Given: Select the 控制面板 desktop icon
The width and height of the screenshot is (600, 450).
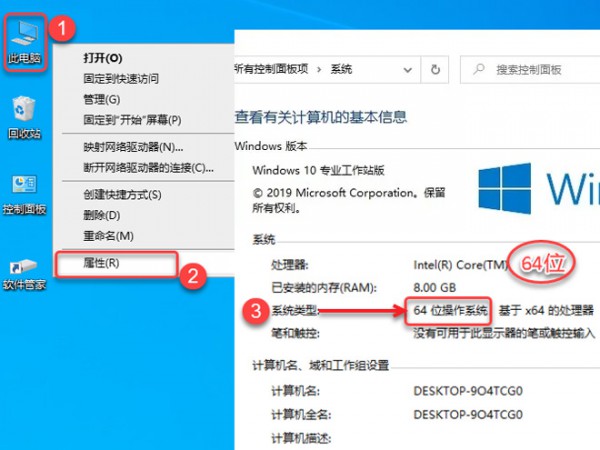Looking at the screenshot, I should (24, 195).
